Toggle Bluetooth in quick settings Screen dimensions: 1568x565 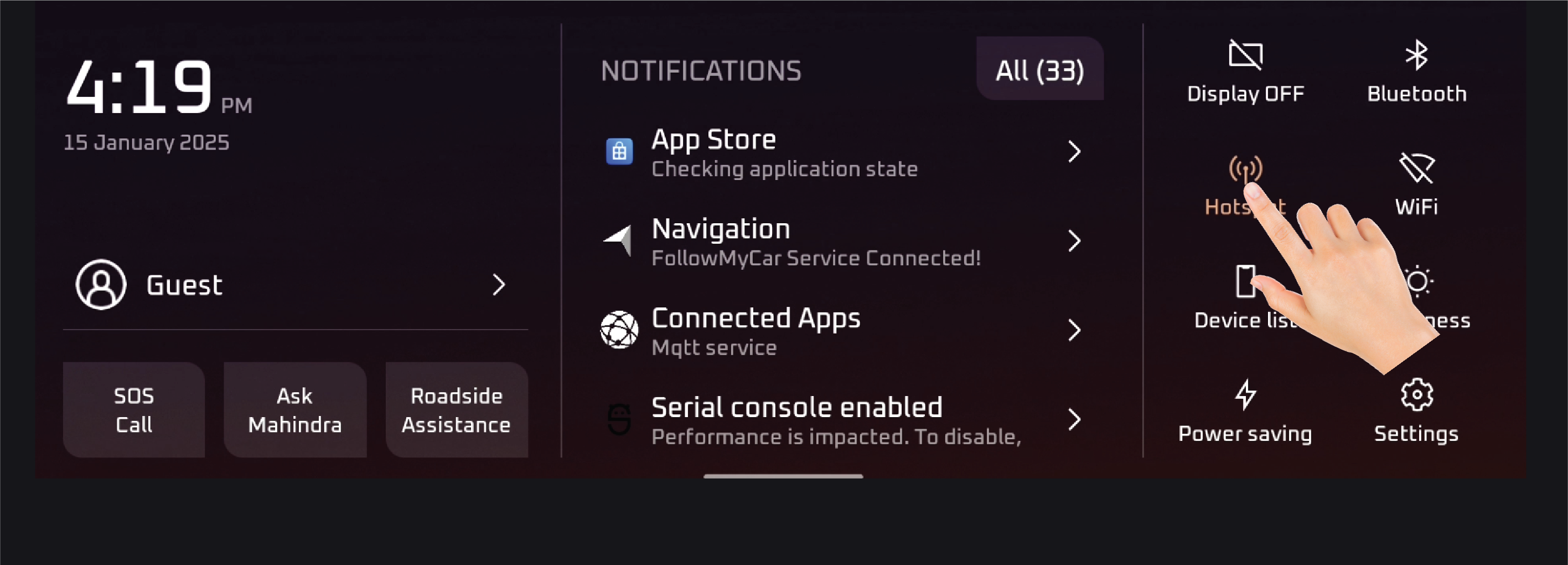(1416, 71)
